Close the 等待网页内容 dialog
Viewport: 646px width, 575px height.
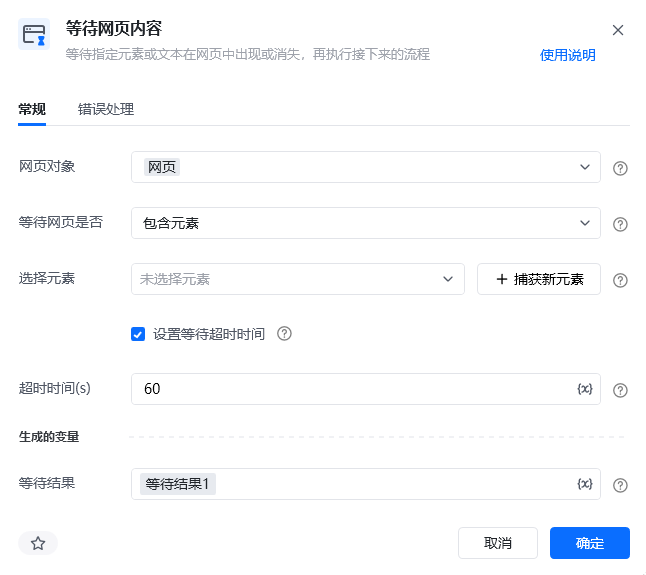[x=618, y=30]
